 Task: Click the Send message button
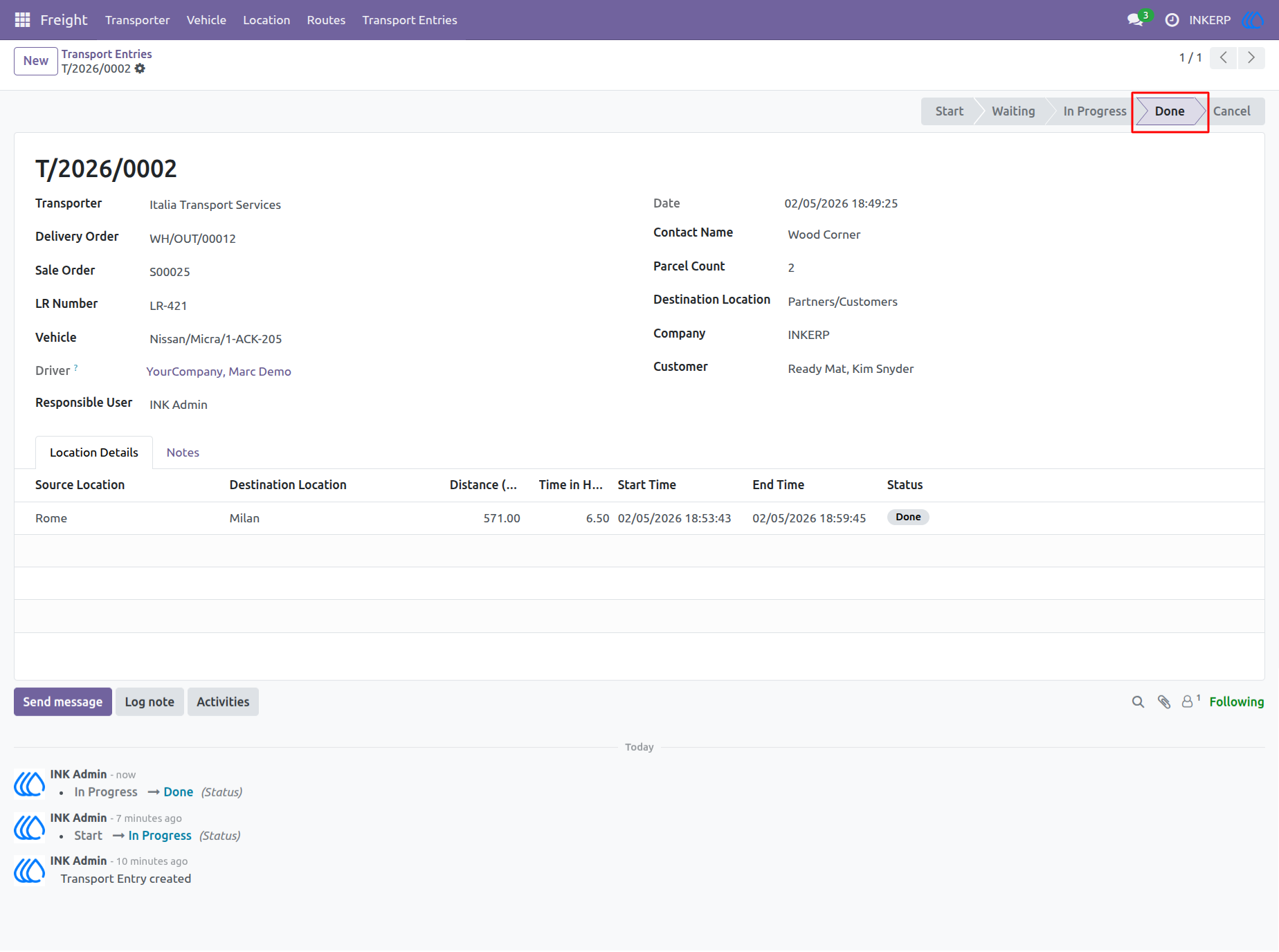click(63, 702)
